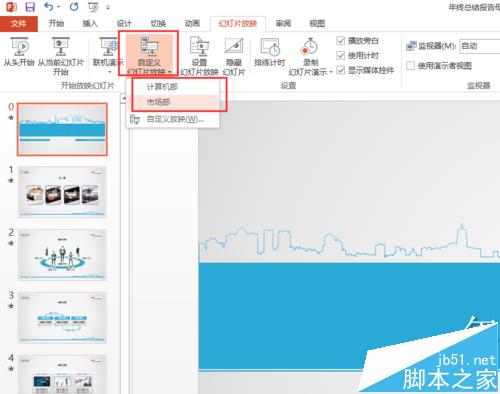This screenshot has width=500, height=394.
Task: Select slide 1 thumbnail with four photos
Action: 62,192
